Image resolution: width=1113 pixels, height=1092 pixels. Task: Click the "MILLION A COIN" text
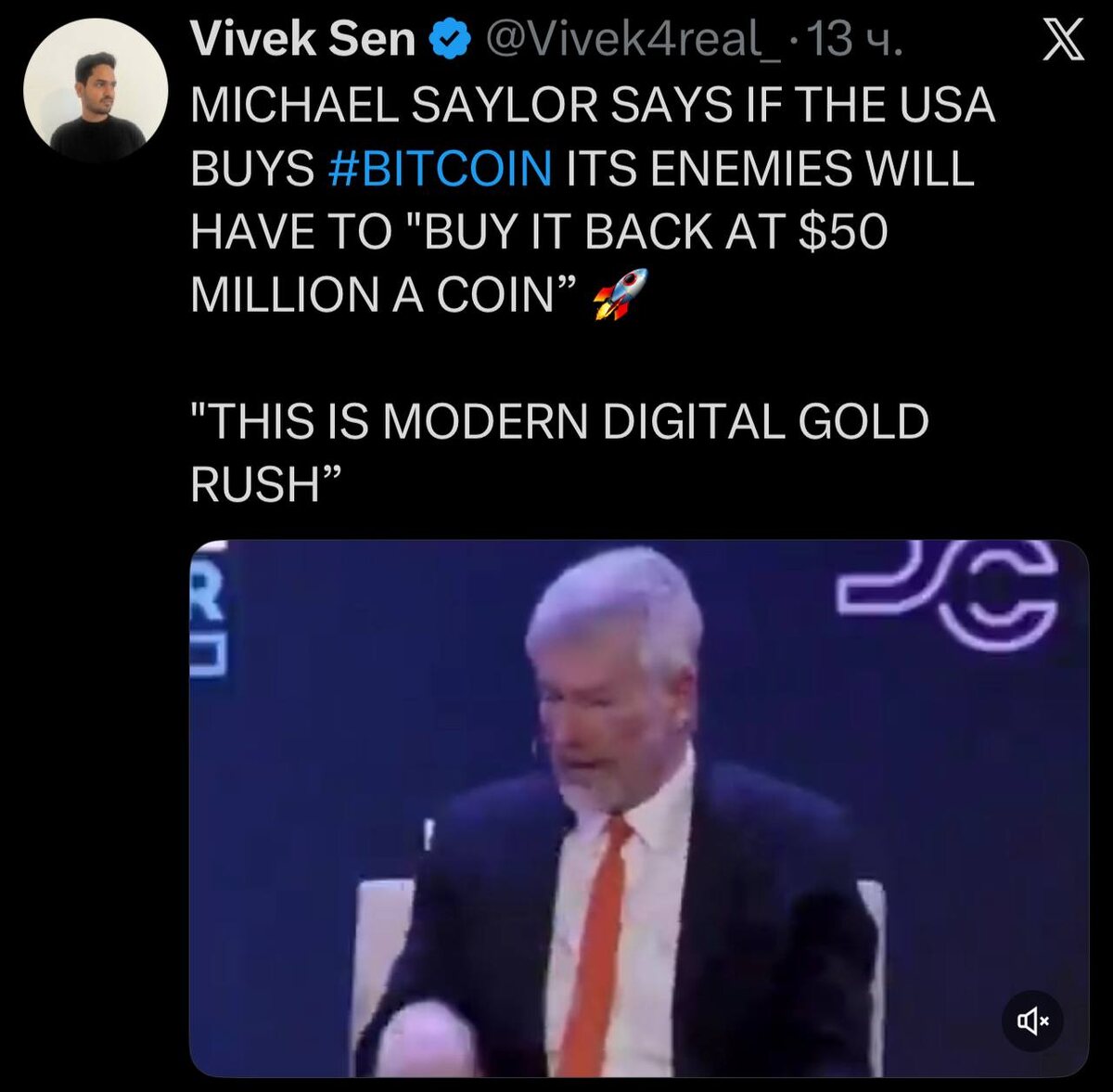(378, 295)
